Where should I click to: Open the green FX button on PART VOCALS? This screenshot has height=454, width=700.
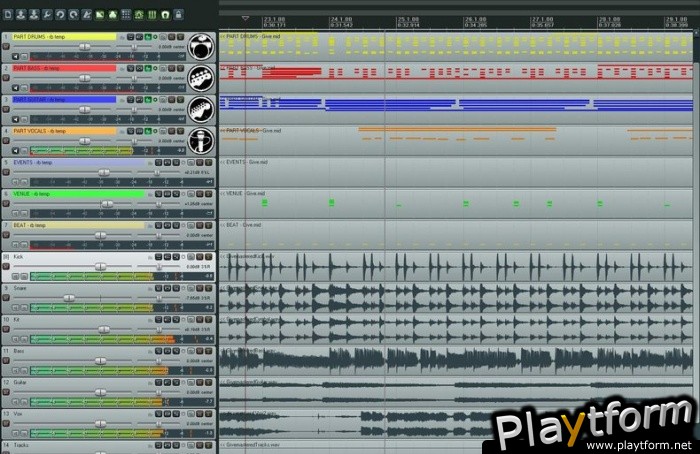pos(148,131)
